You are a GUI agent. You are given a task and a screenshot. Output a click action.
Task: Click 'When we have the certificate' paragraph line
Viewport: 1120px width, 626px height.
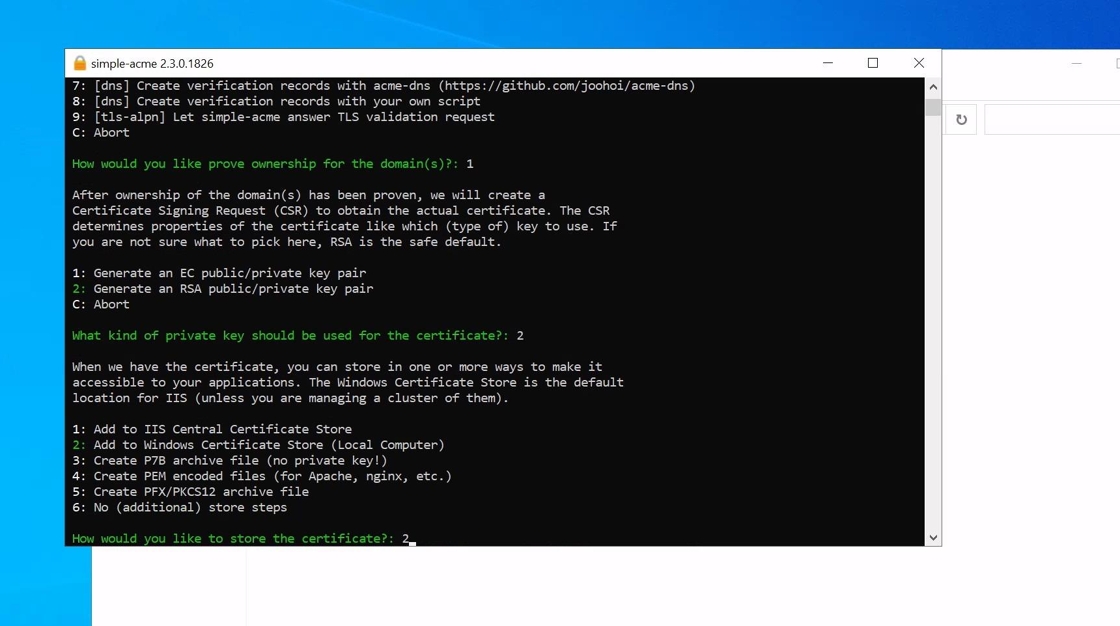[336, 367]
